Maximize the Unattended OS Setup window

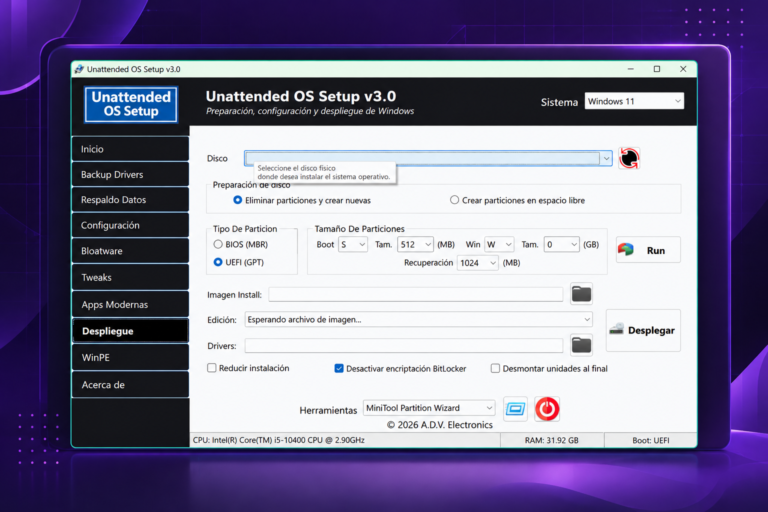pyautogui.click(x=657, y=69)
